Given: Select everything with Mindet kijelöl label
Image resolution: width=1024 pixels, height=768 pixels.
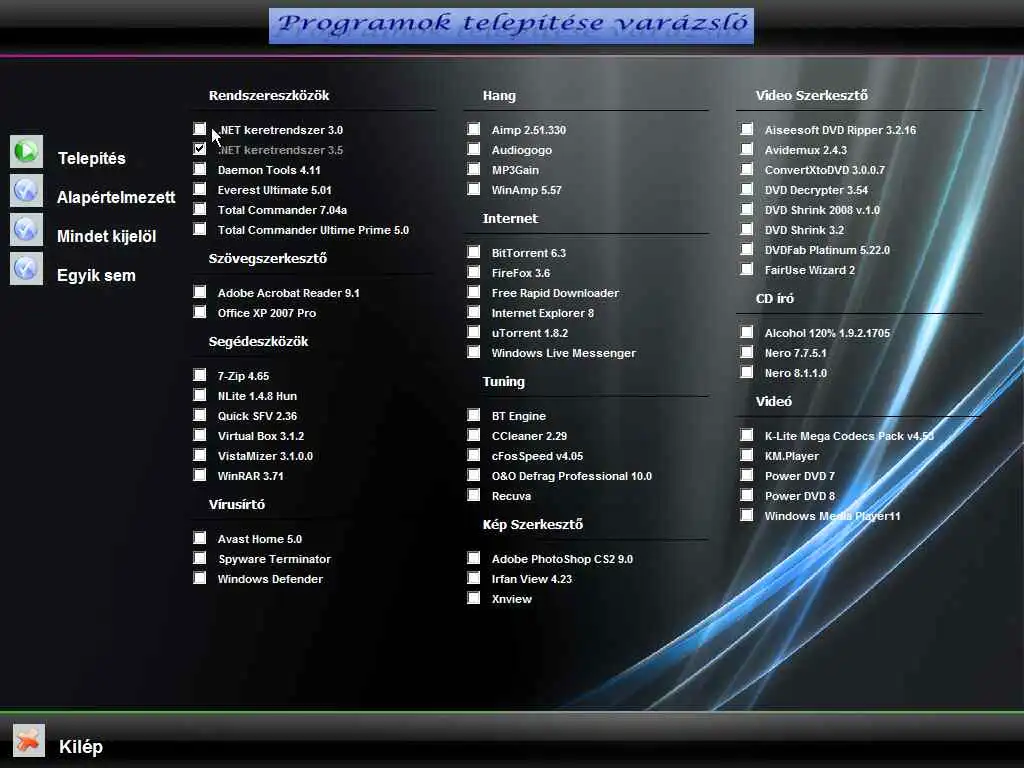Looking at the screenshot, I should point(106,236).
